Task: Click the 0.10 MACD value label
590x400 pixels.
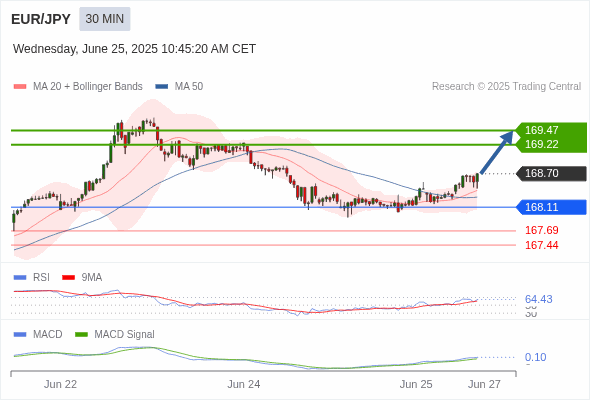Action: click(535, 357)
